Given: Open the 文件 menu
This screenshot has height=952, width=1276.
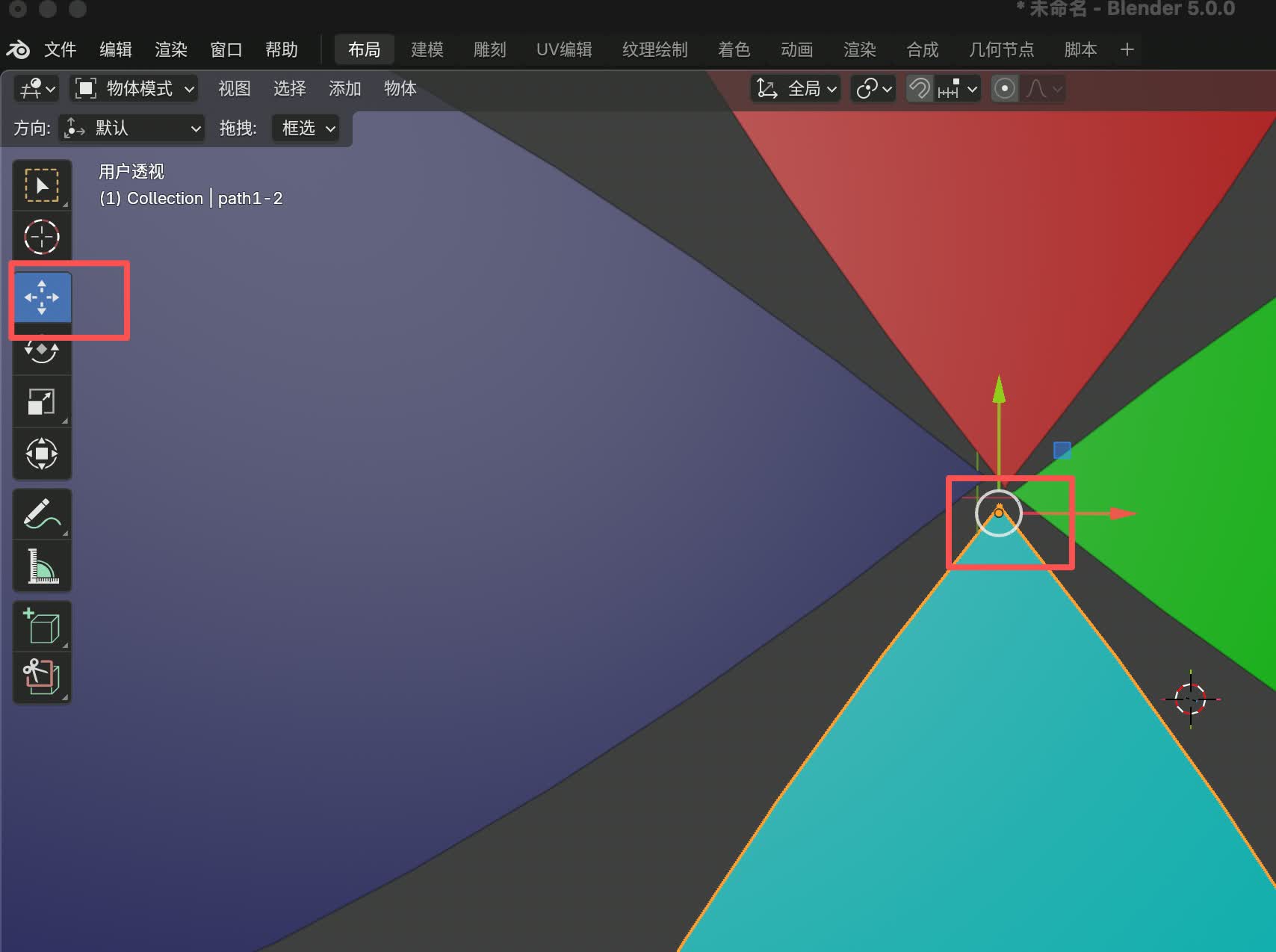Looking at the screenshot, I should [x=60, y=50].
